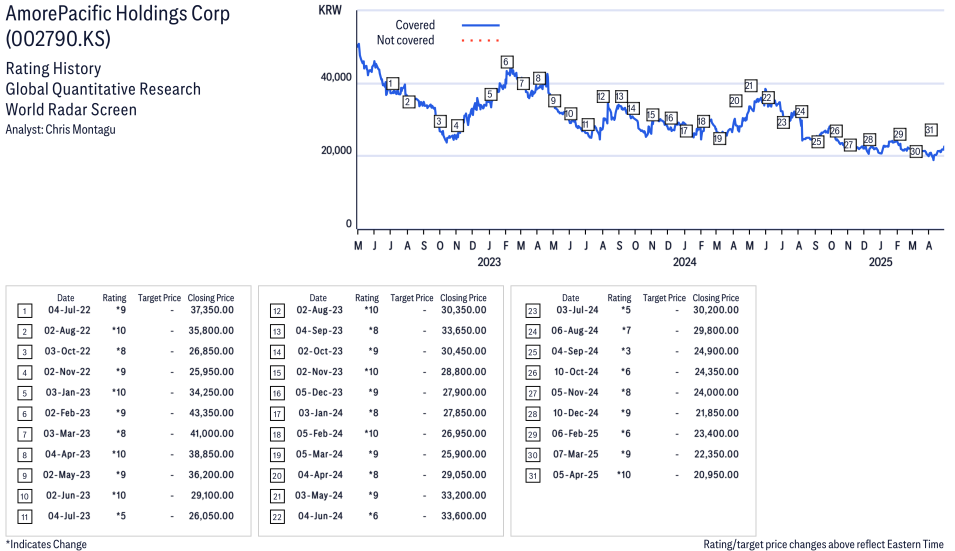
Task: Select the Covered legend label
Action: (415, 25)
